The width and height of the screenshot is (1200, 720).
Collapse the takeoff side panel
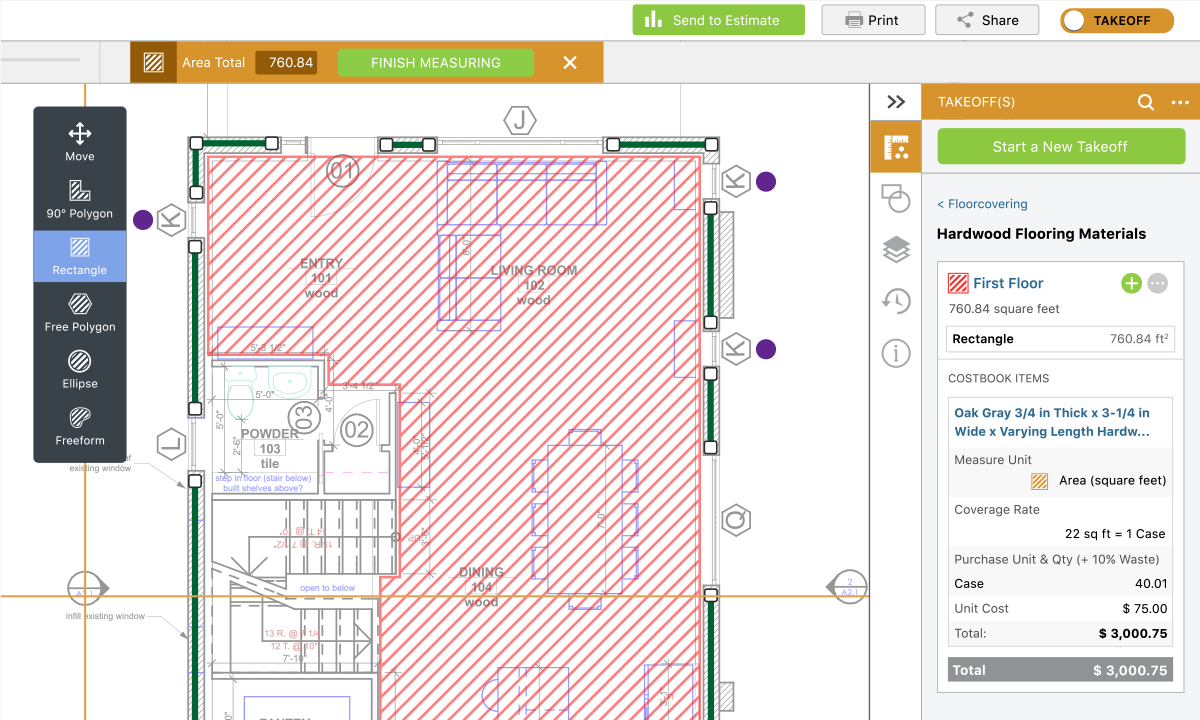(x=896, y=102)
